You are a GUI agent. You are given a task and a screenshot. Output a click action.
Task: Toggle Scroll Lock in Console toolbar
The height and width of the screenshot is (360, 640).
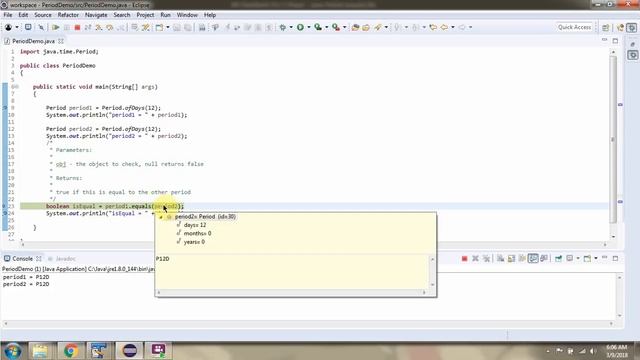point(511,258)
